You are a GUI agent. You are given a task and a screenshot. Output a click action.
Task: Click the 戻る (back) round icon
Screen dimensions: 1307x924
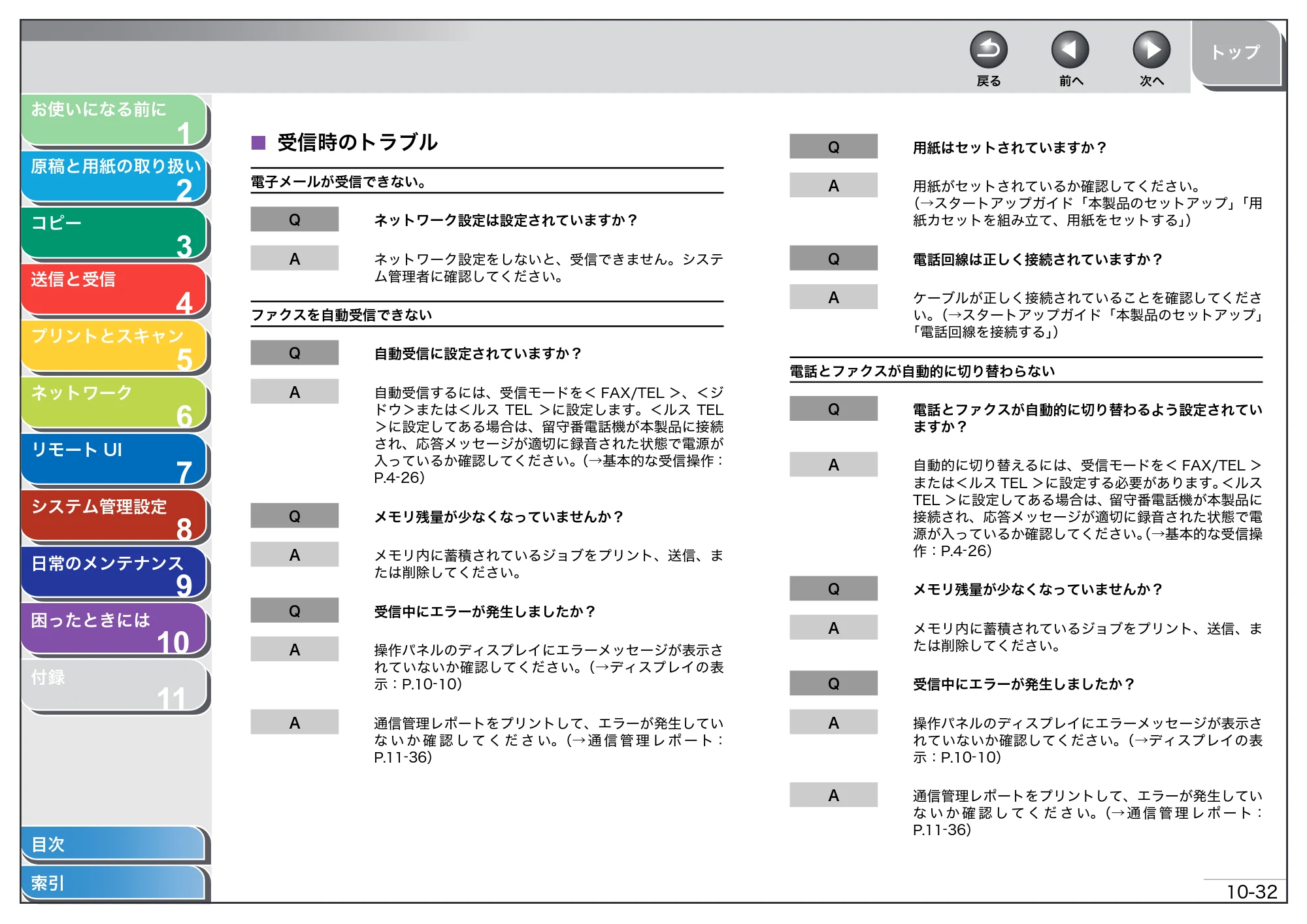[x=988, y=50]
